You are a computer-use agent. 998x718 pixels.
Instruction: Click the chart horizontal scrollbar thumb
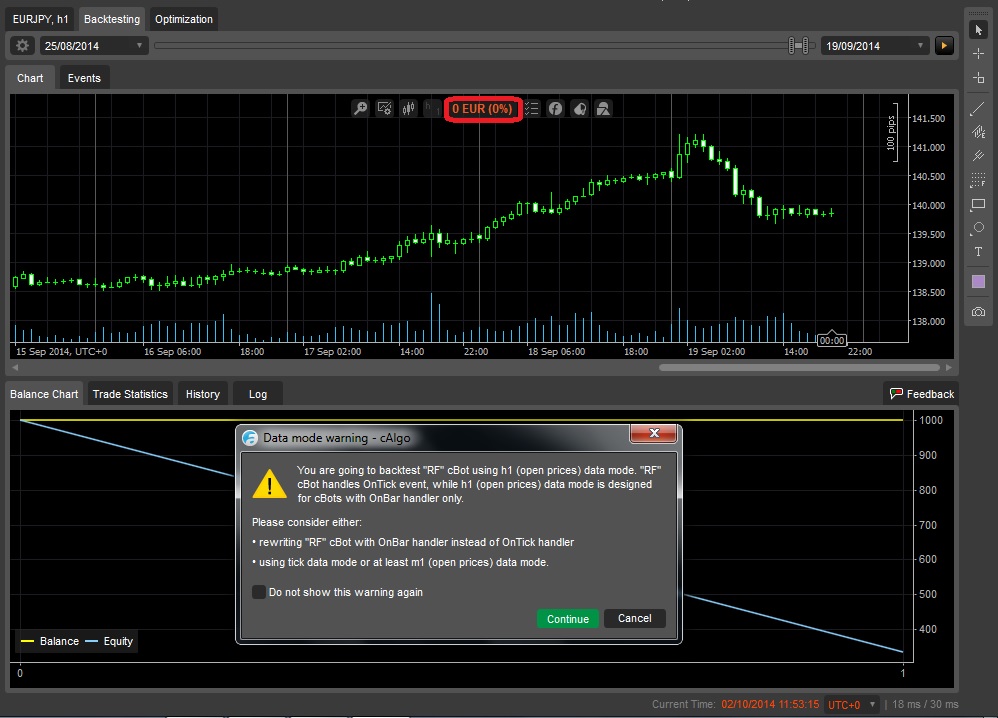799,367
